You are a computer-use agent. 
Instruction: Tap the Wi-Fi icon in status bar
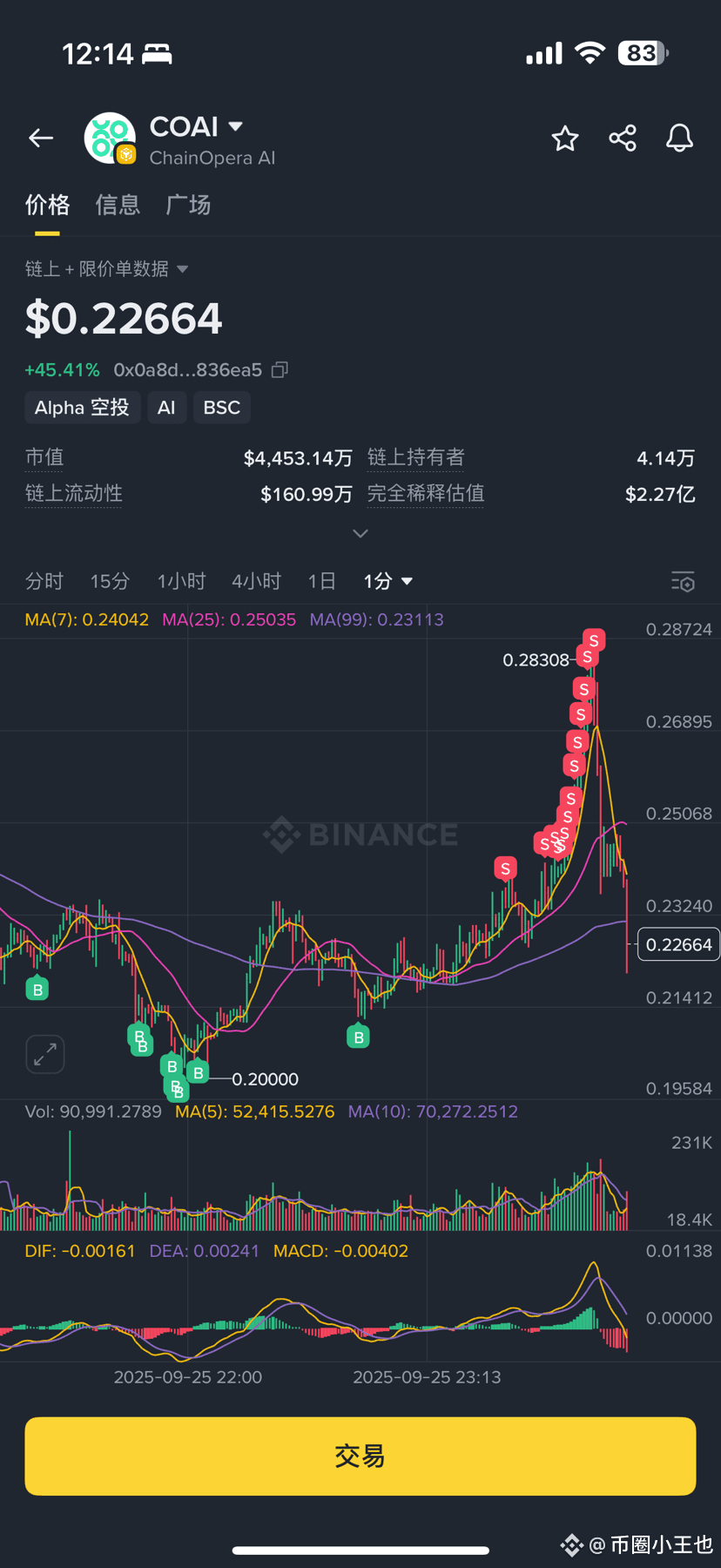pos(590,53)
